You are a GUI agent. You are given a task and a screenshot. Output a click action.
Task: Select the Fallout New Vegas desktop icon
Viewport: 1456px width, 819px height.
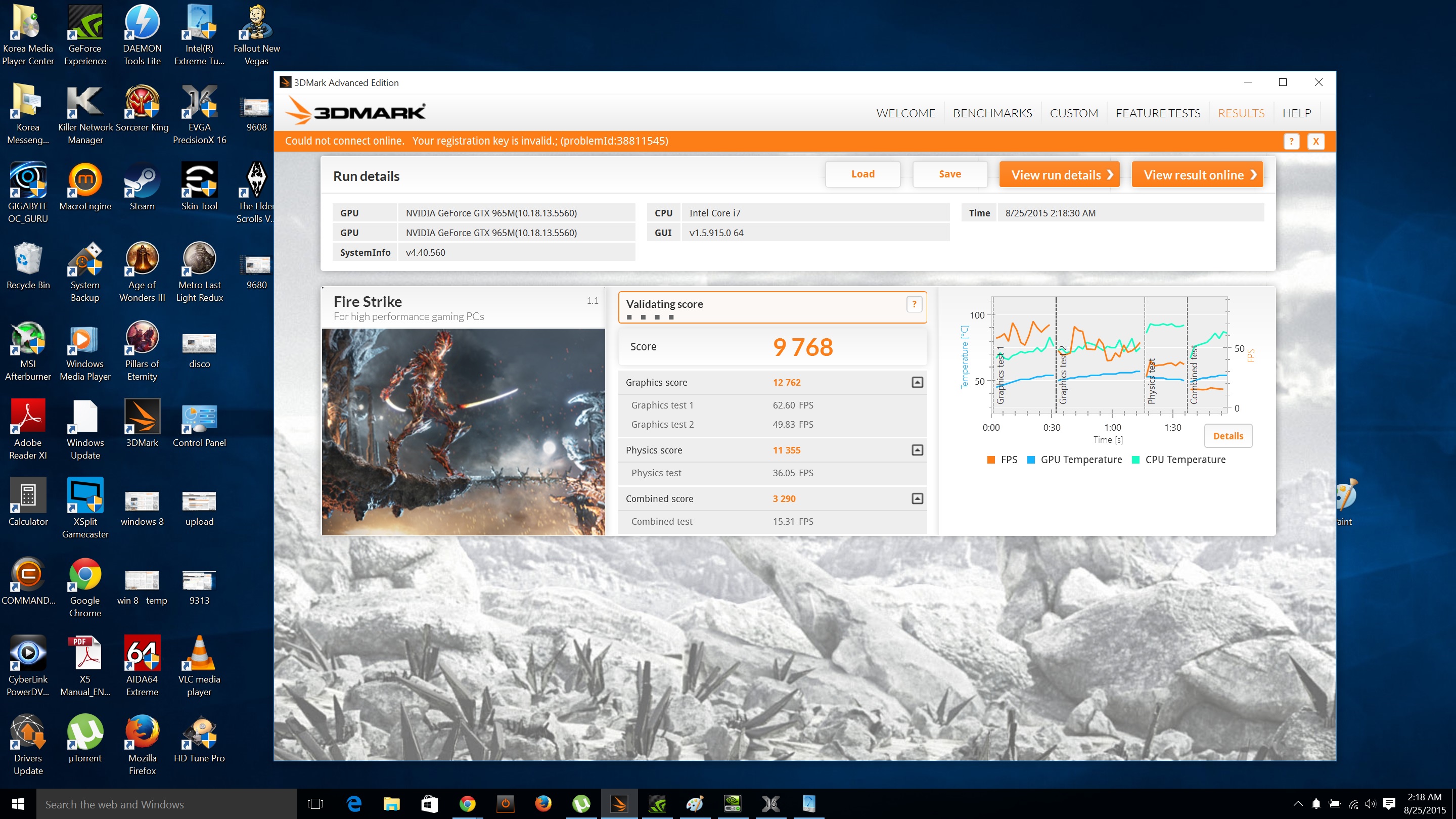256,35
